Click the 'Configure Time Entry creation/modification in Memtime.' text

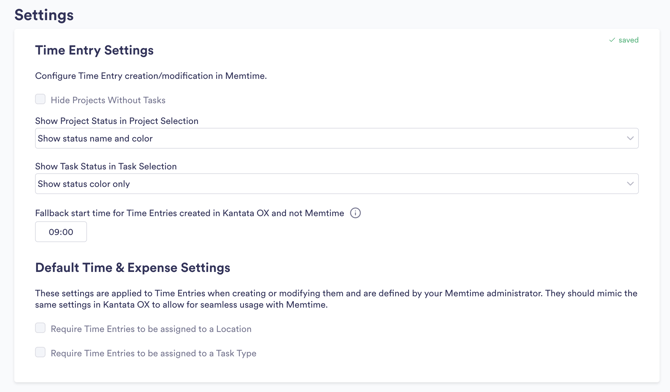click(x=151, y=76)
